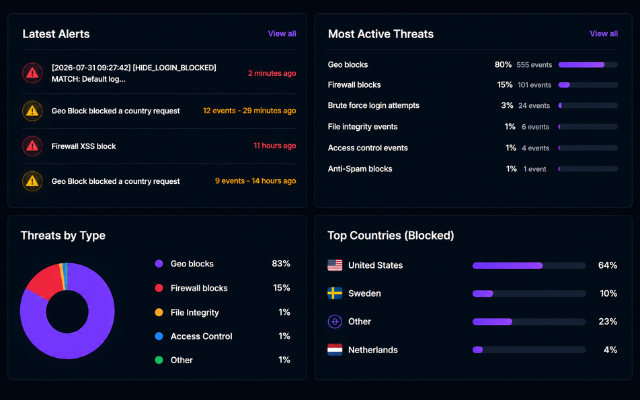The width and height of the screenshot is (640, 400).
Task: Click the File integrity events progress bar
Action: tap(588, 127)
